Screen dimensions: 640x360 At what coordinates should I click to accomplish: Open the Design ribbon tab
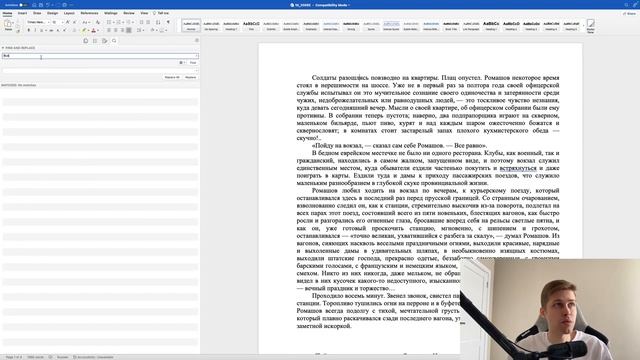coord(52,13)
